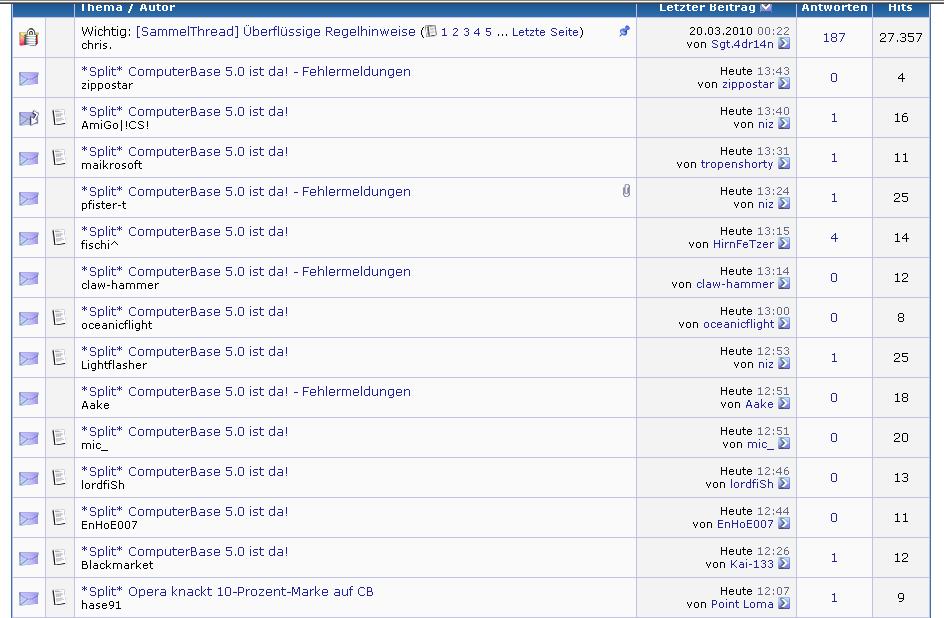
Task: Open last post arrow beside claw-hammer poster link
Action: (783, 283)
